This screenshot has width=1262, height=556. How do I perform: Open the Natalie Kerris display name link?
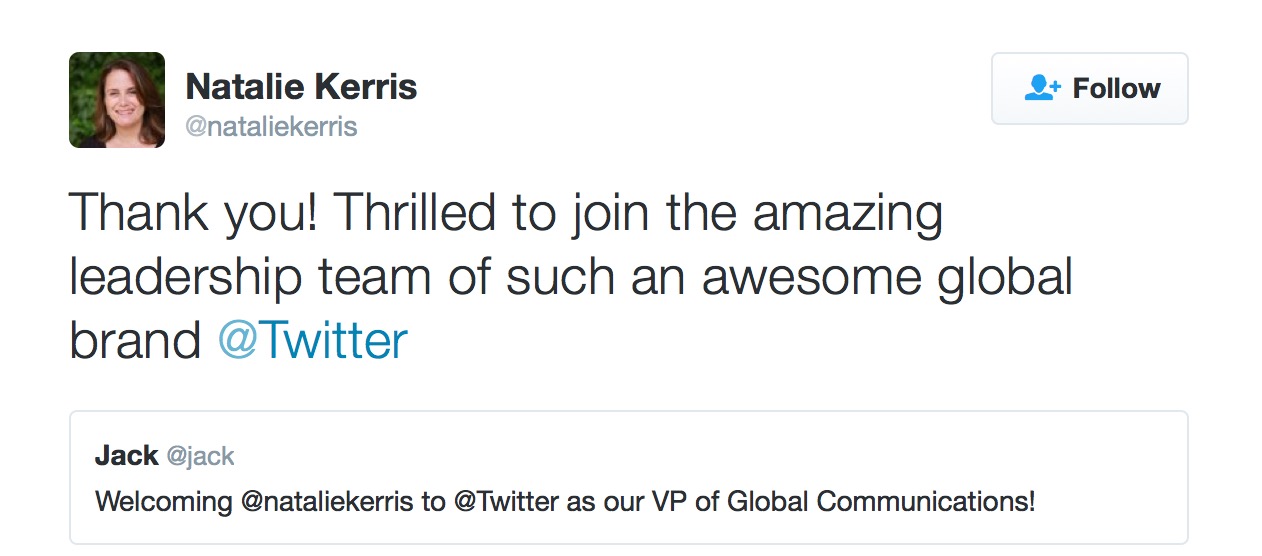(301, 87)
